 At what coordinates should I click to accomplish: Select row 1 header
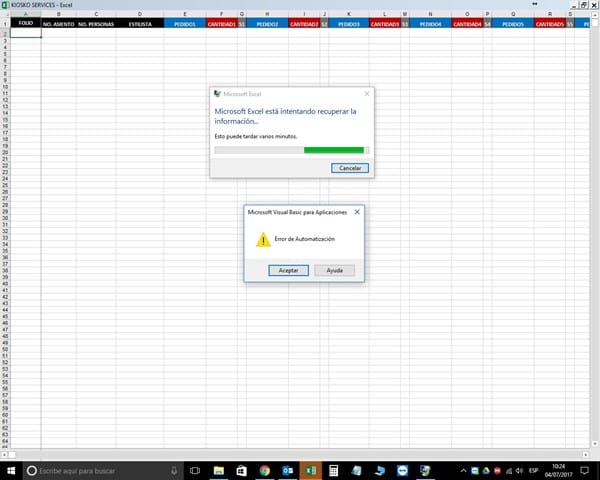point(5,23)
